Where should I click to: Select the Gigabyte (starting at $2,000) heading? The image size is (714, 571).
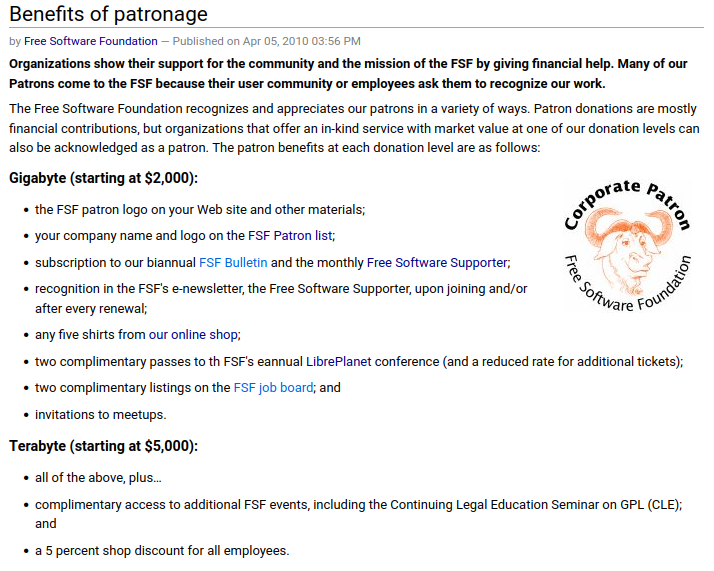103,178
